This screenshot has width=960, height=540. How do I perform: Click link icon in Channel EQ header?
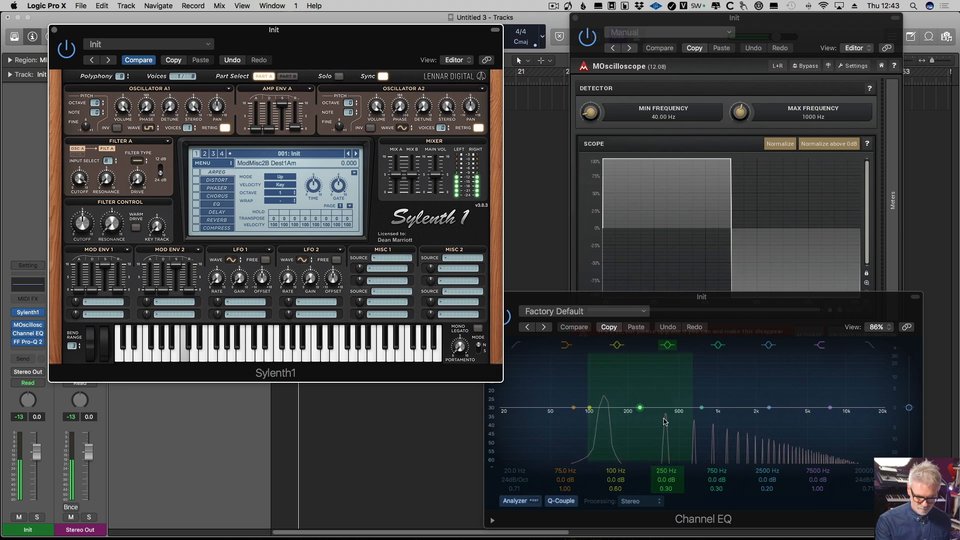click(x=907, y=327)
